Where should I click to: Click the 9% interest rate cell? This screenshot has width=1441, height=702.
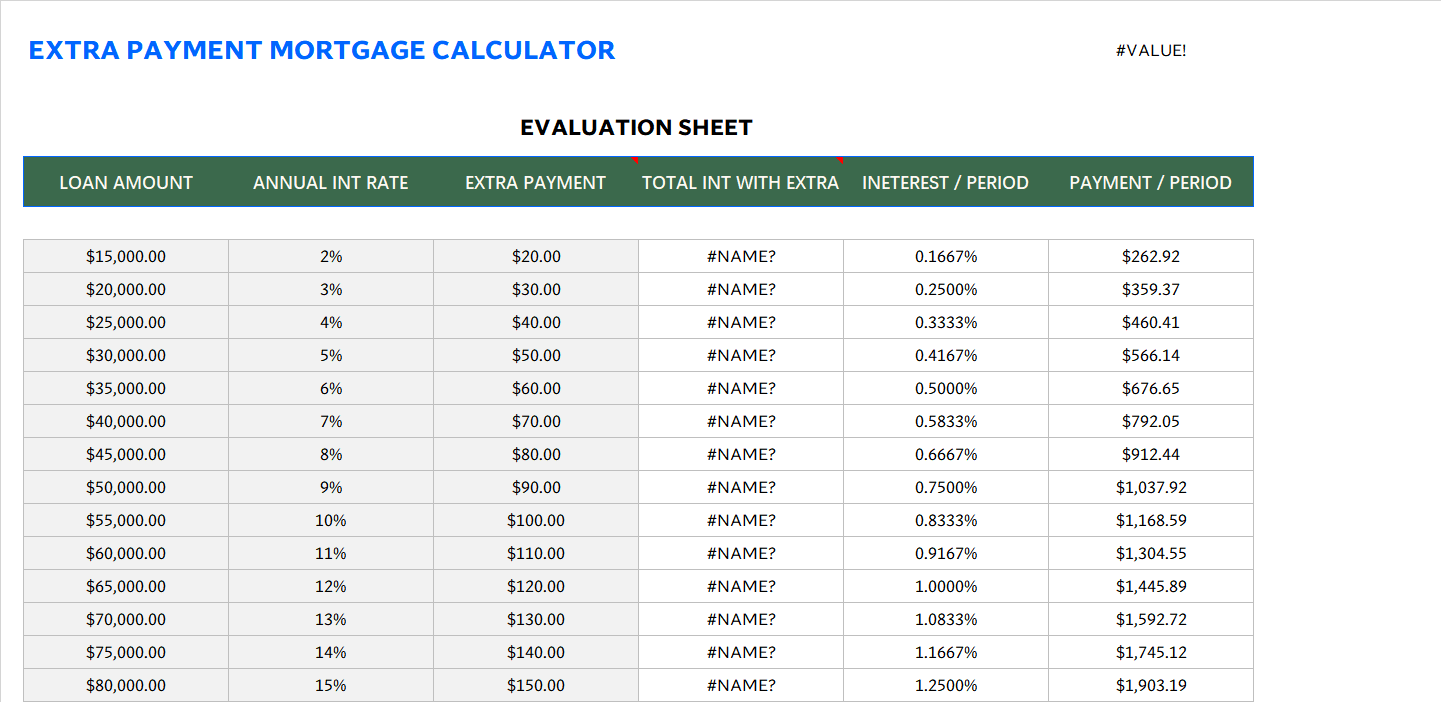click(x=331, y=487)
